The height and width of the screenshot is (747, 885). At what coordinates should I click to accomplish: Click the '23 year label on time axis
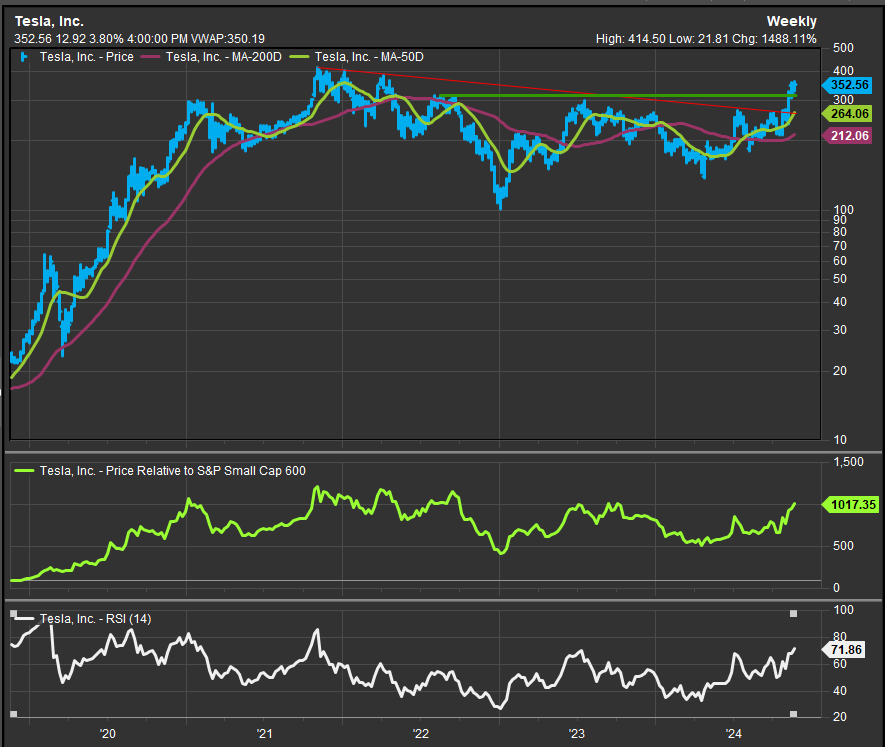pyautogui.click(x=577, y=733)
